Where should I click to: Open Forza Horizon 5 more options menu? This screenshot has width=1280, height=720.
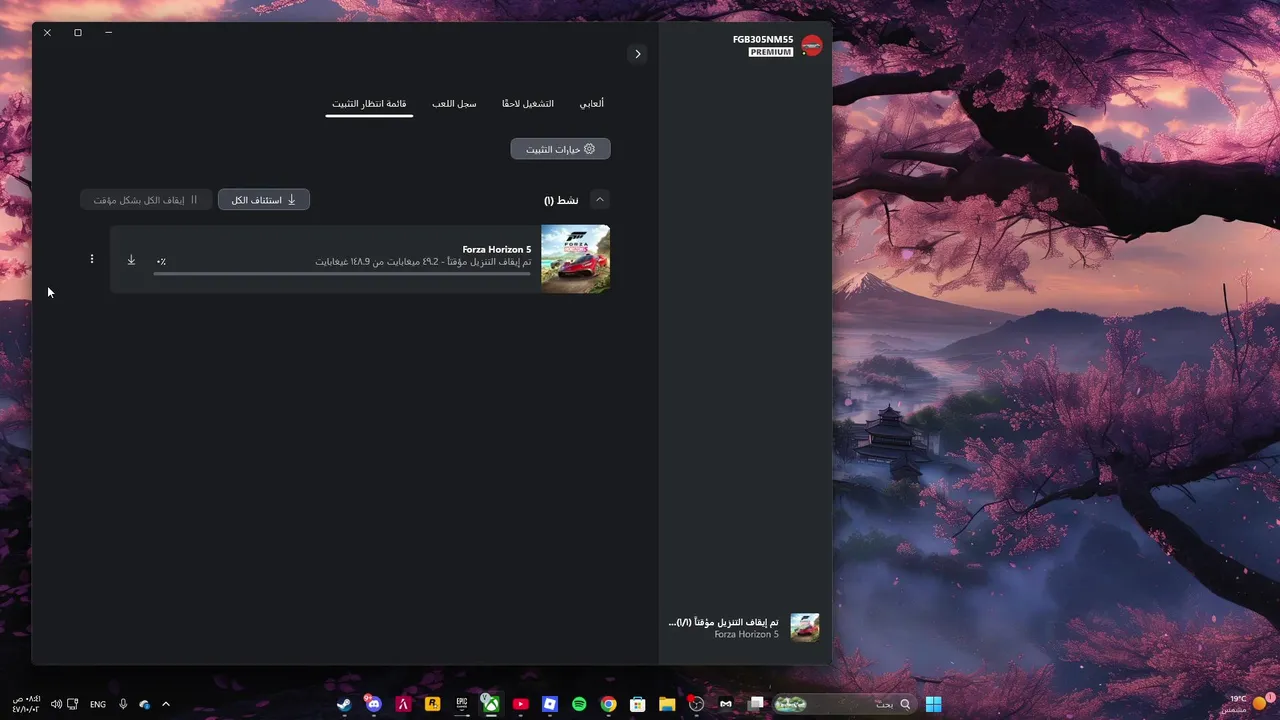pos(92,259)
